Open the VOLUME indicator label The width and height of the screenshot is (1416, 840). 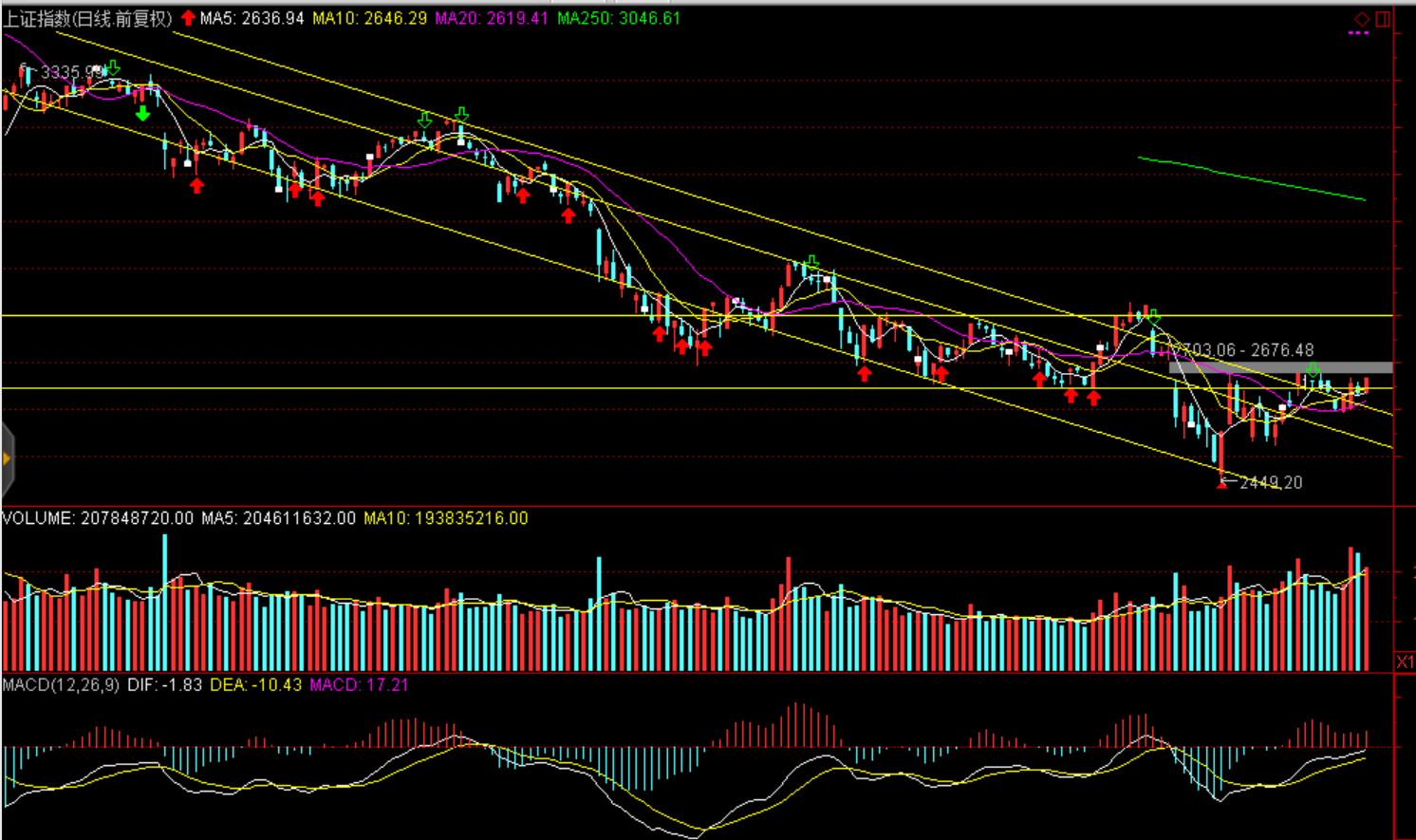[x=97, y=518]
